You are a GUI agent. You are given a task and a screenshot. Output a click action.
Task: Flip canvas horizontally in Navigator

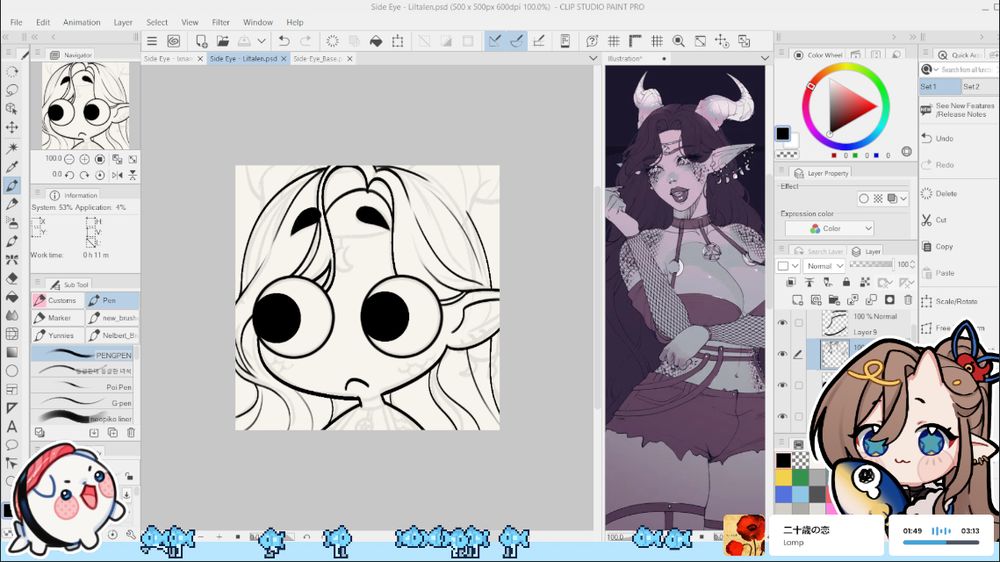pyautogui.click(x=117, y=175)
